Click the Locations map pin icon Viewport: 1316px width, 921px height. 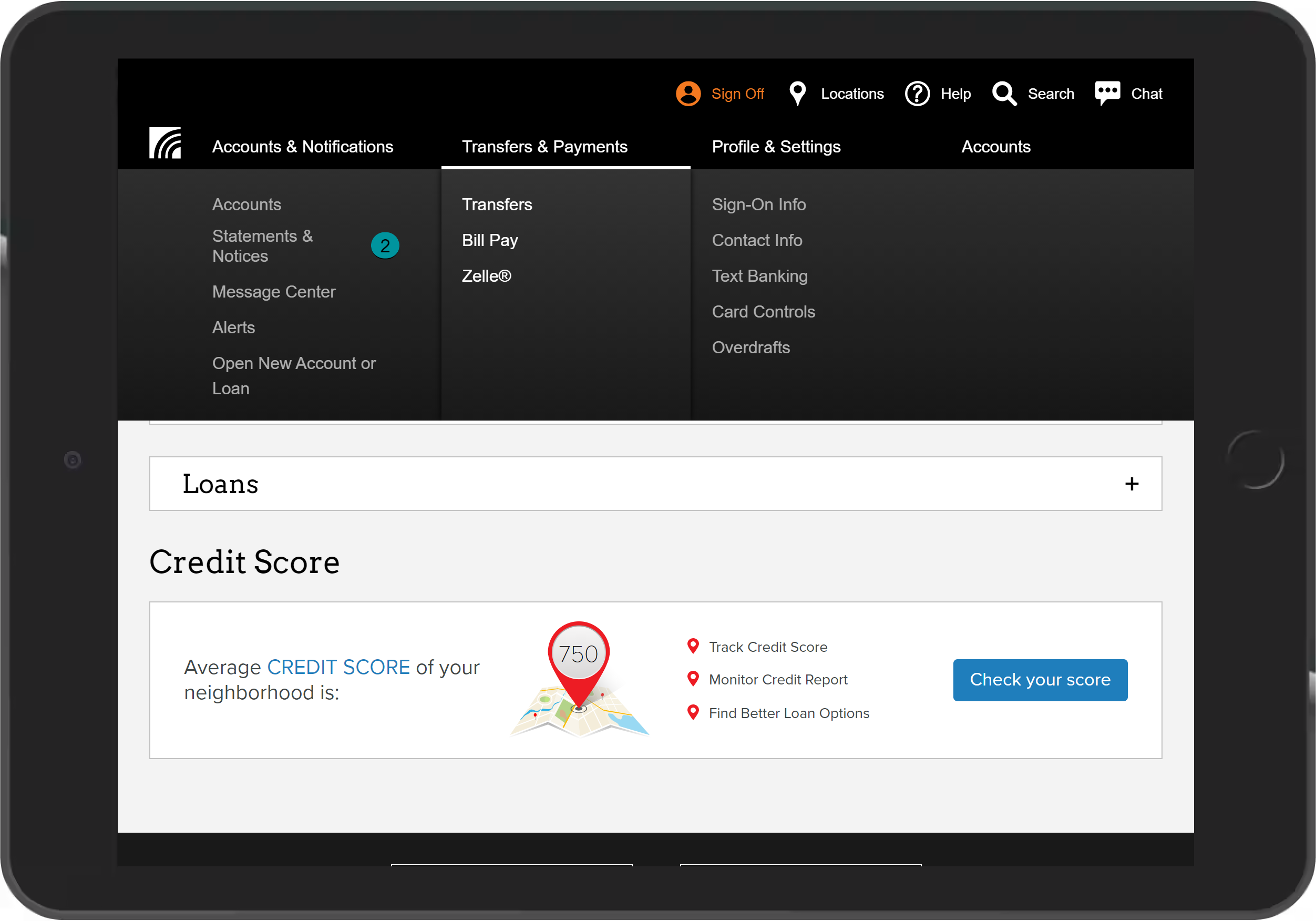pos(797,94)
